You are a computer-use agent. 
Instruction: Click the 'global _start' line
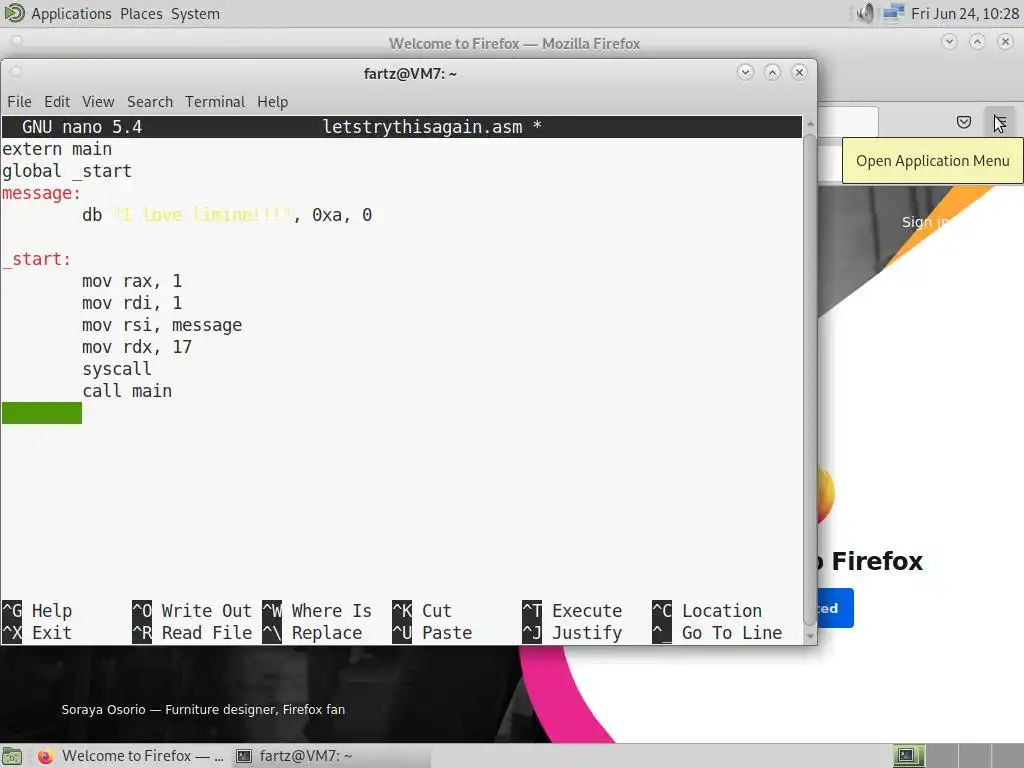click(x=67, y=171)
